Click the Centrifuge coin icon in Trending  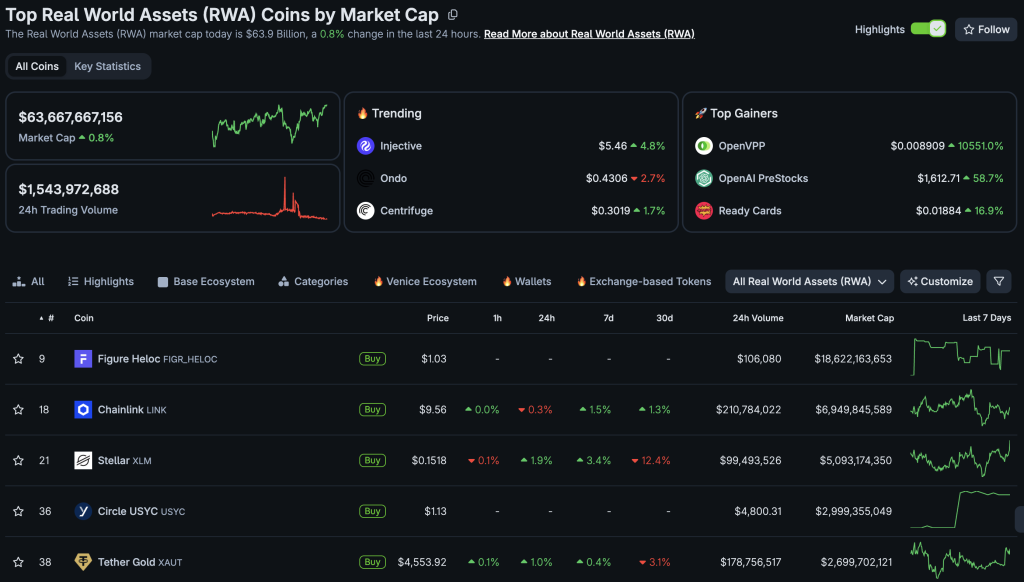point(366,210)
